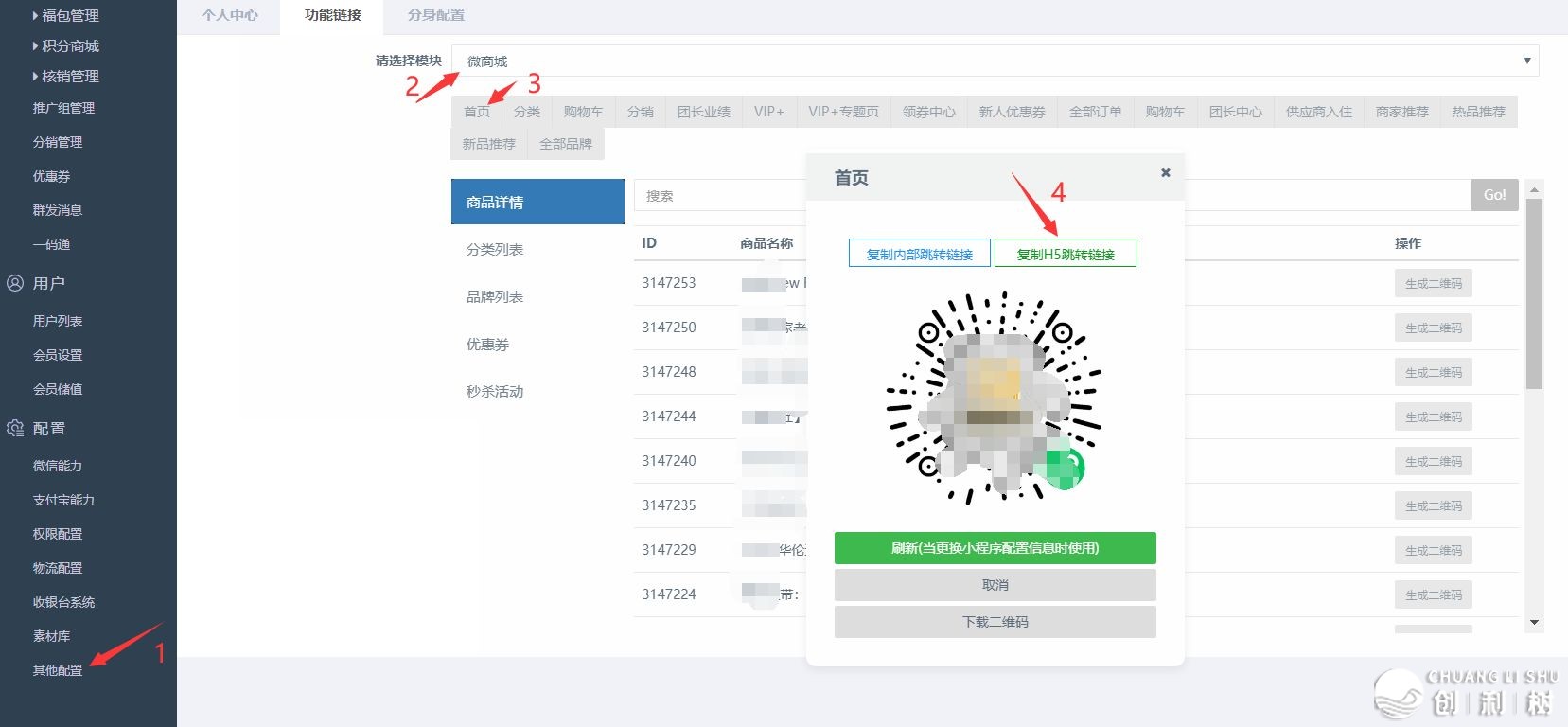Select the 团长业绩 link tab
The width and height of the screenshot is (1568, 727).
[704, 112]
